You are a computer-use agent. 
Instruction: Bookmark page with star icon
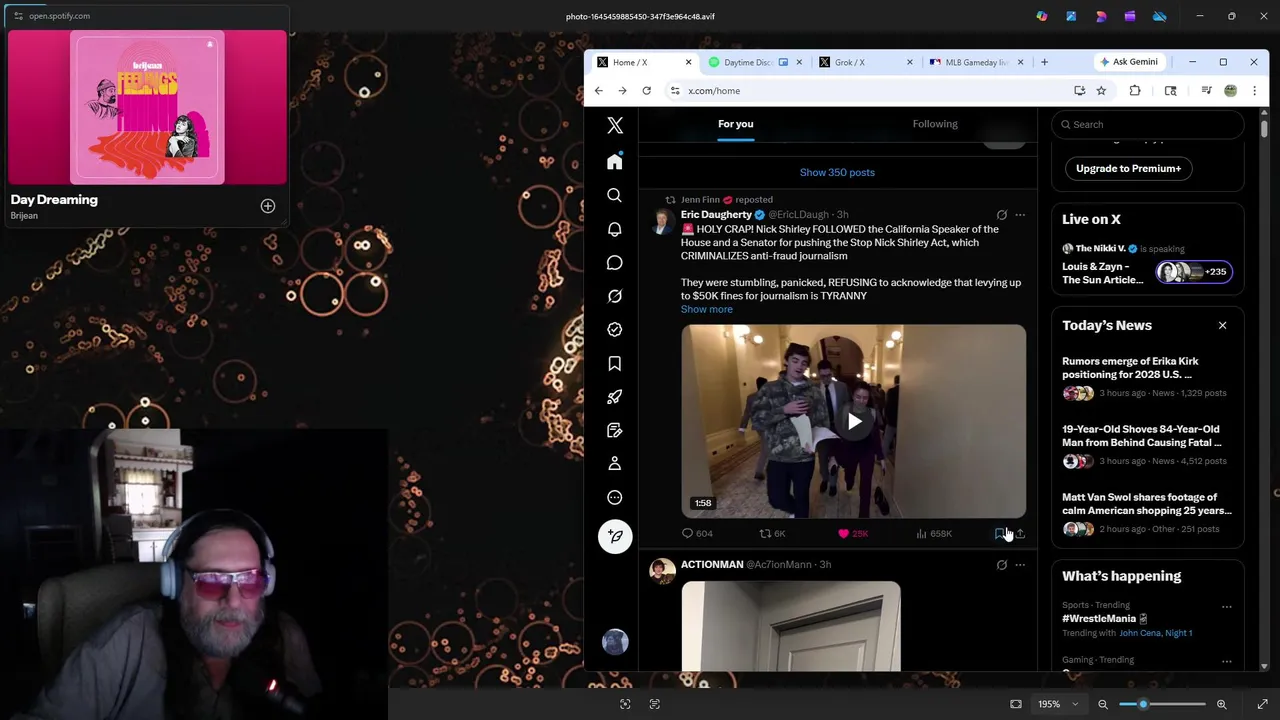click(x=1101, y=91)
